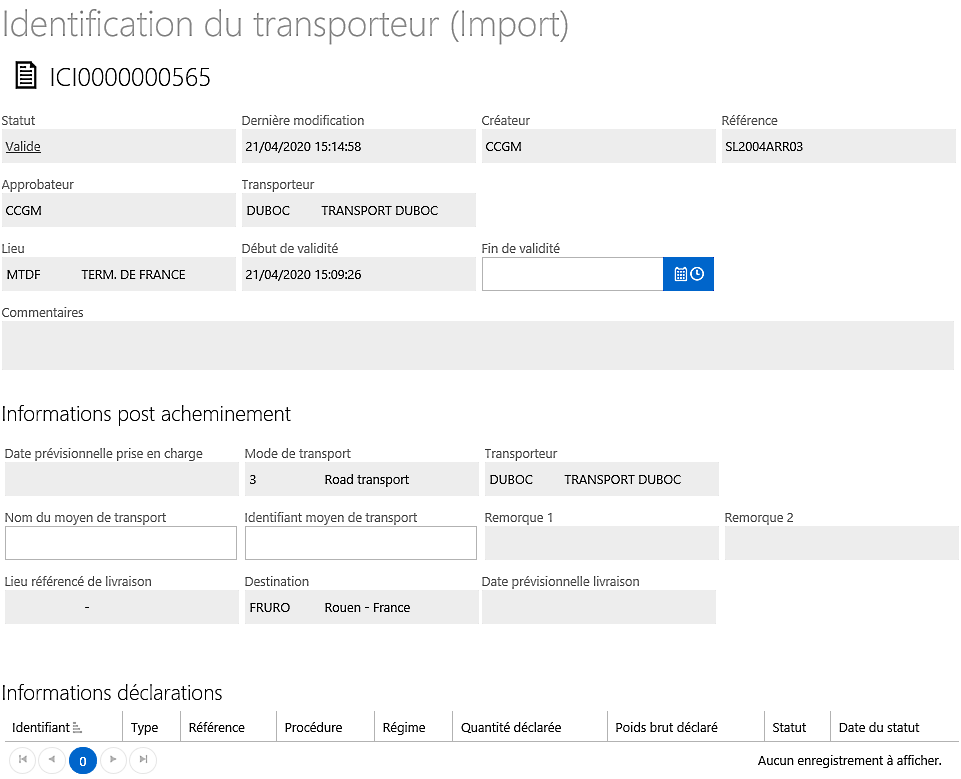Sort by Poids brut déclaré column
This screenshot has height=779, width=961.
pos(666,728)
